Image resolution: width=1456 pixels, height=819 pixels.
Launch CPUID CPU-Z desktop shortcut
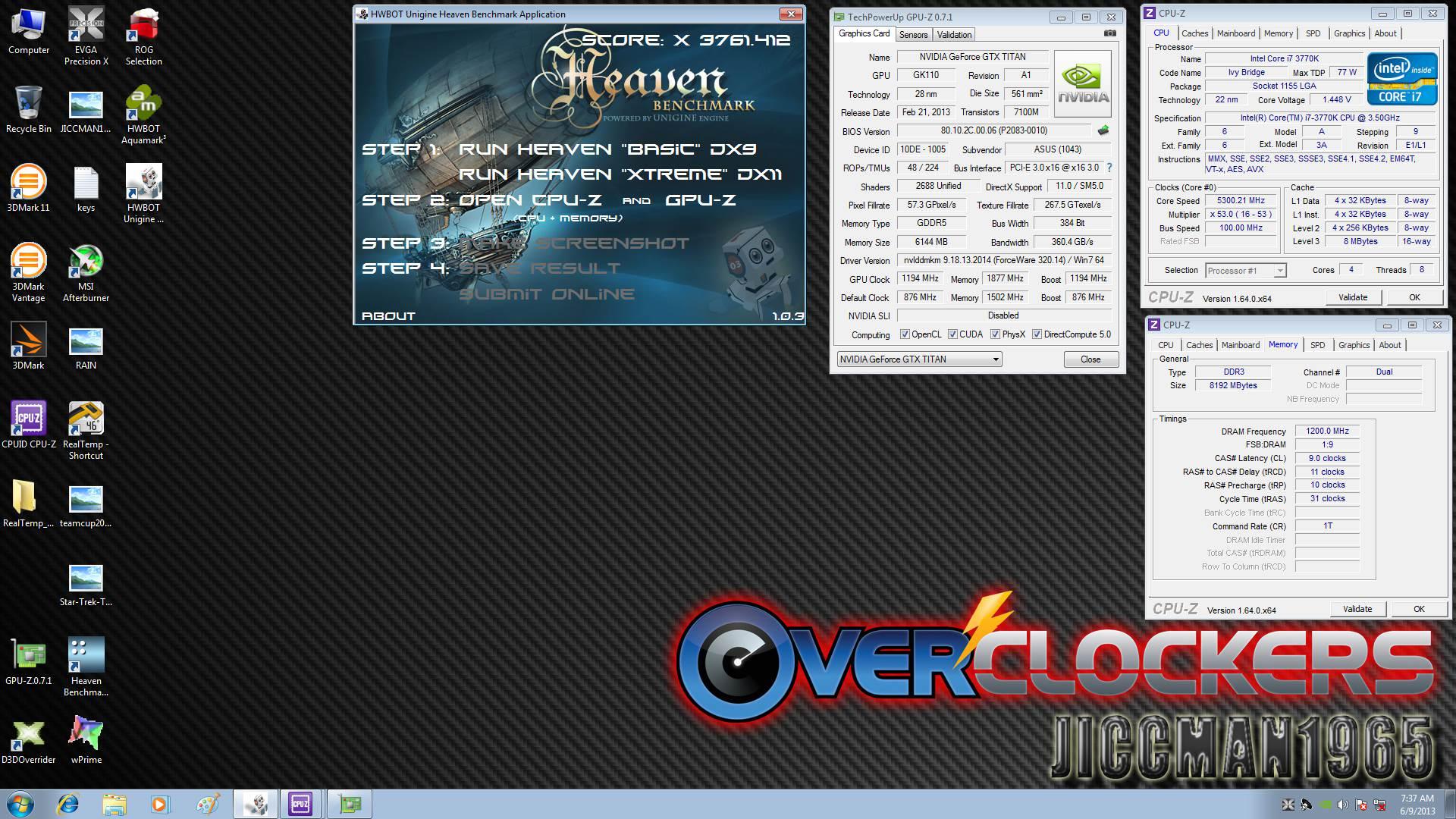(29, 425)
